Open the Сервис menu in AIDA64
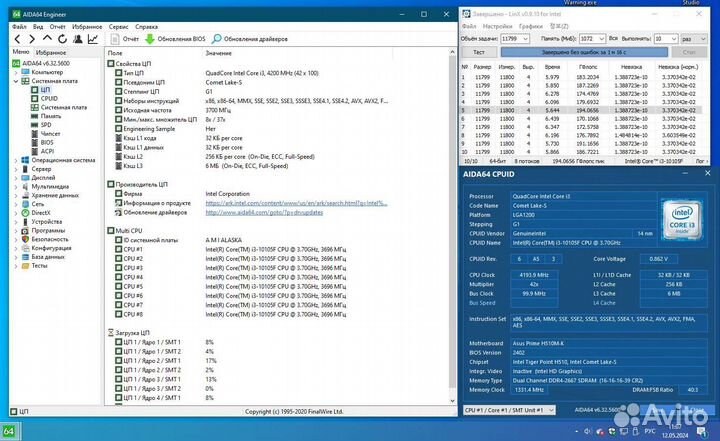This screenshot has width=720, height=441. [x=118, y=27]
